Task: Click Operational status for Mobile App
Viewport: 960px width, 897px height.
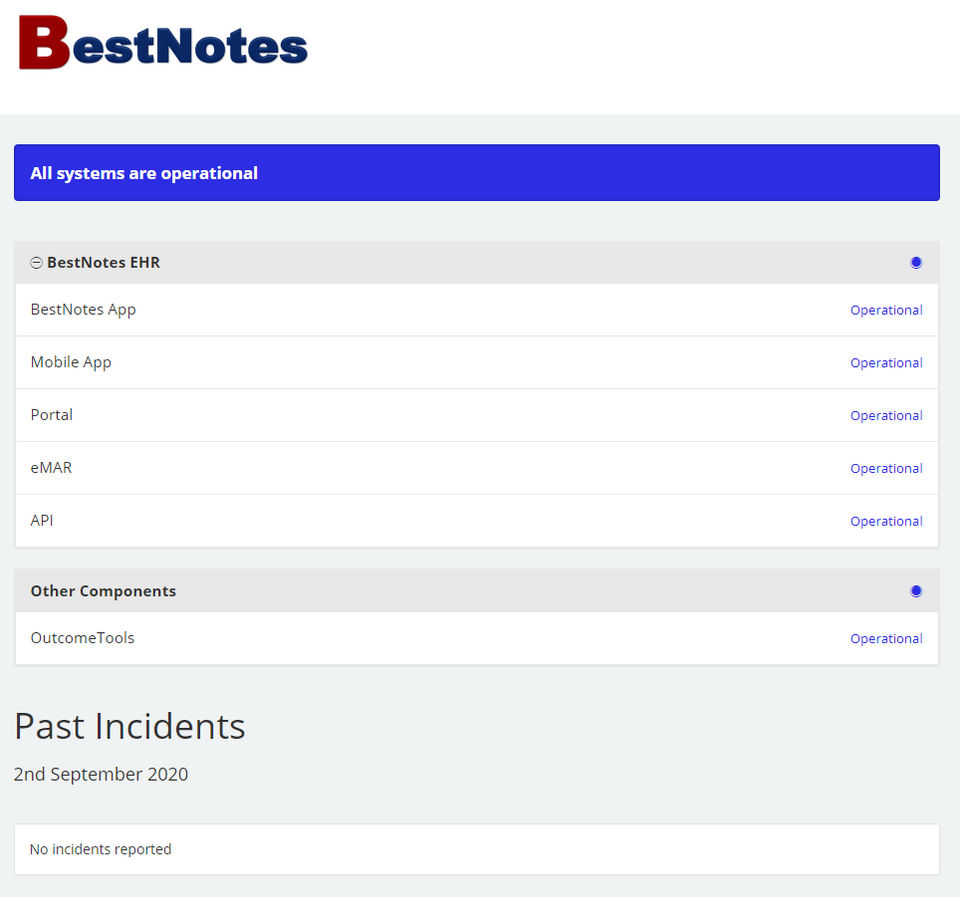Action: 886,363
